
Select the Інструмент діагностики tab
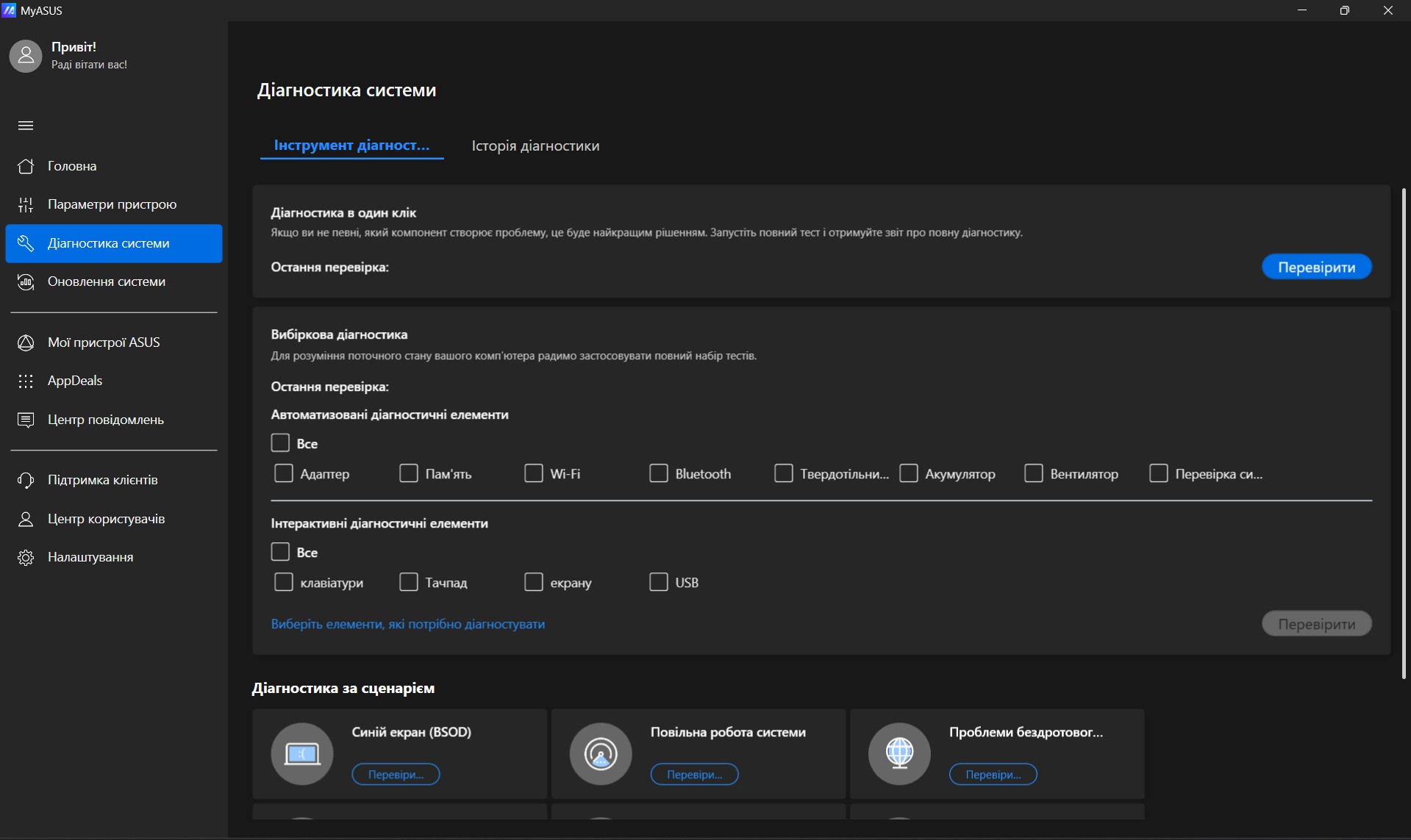pos(351,146)
